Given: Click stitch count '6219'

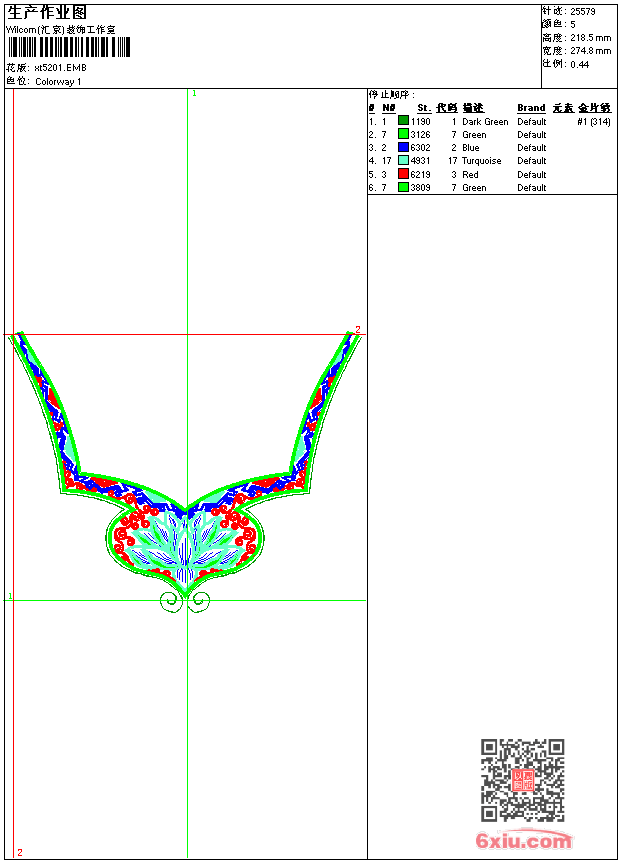Looking at the screenshot, I should point(420,174).
